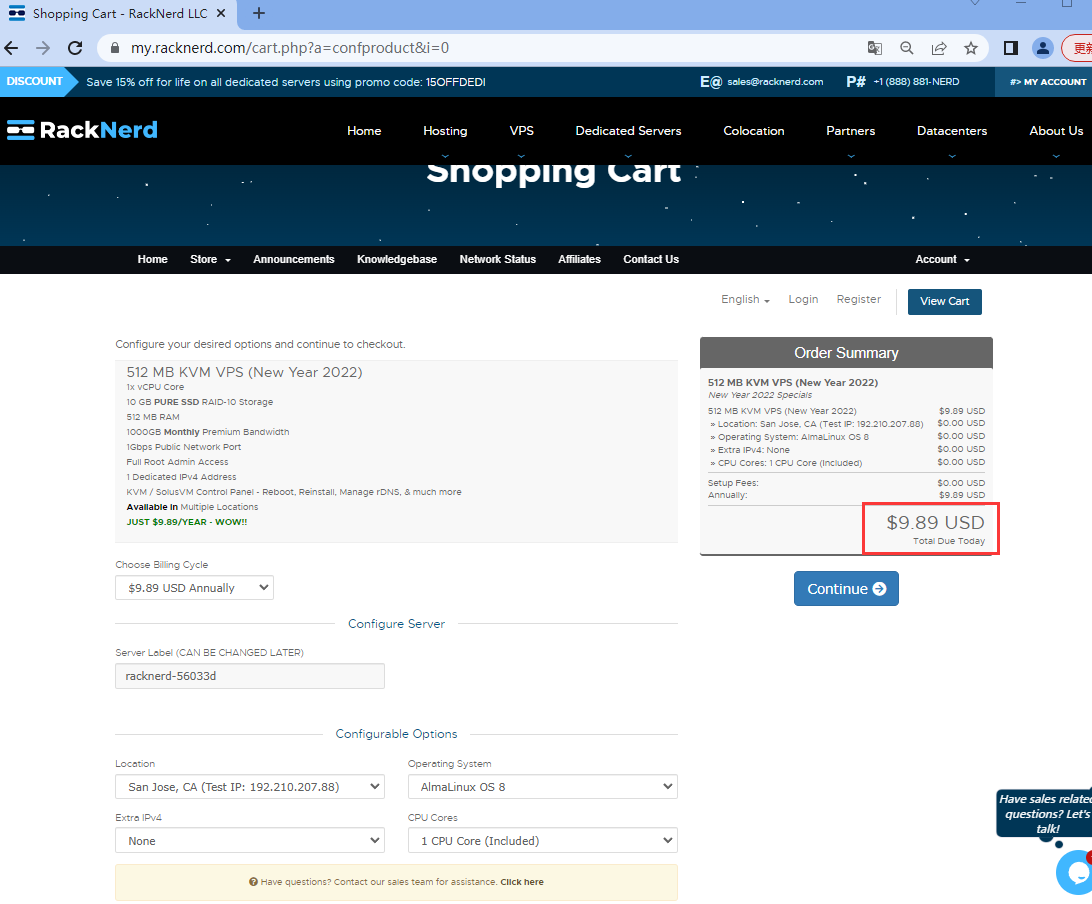The image size is (1092, 904).
Task: Close the Shopping Cart tab
Action: [x=221, y=13]
